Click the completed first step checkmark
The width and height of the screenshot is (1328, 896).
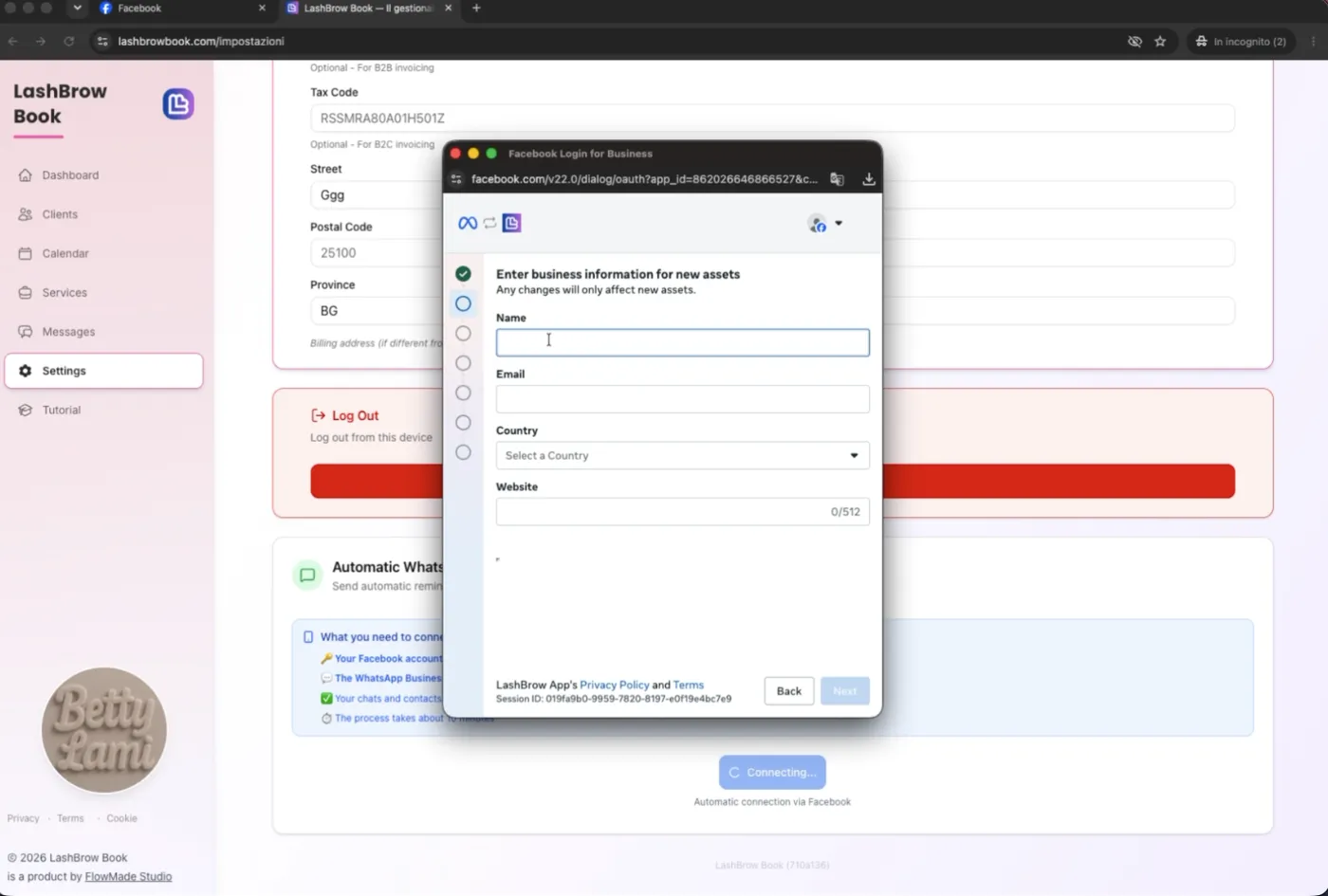(x=463, y=274)
